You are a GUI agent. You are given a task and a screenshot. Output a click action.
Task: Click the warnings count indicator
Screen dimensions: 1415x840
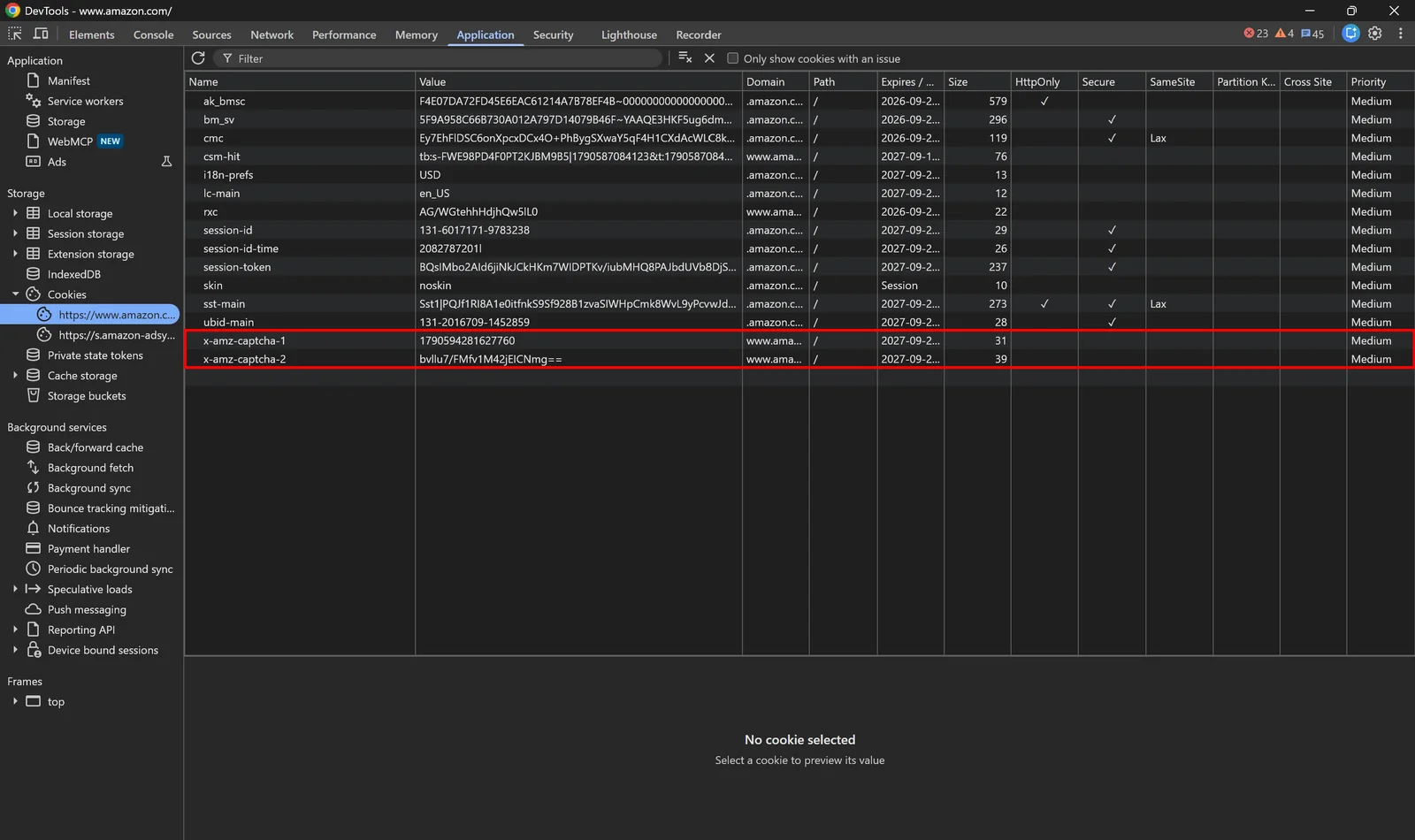(x=1284, y=34)
